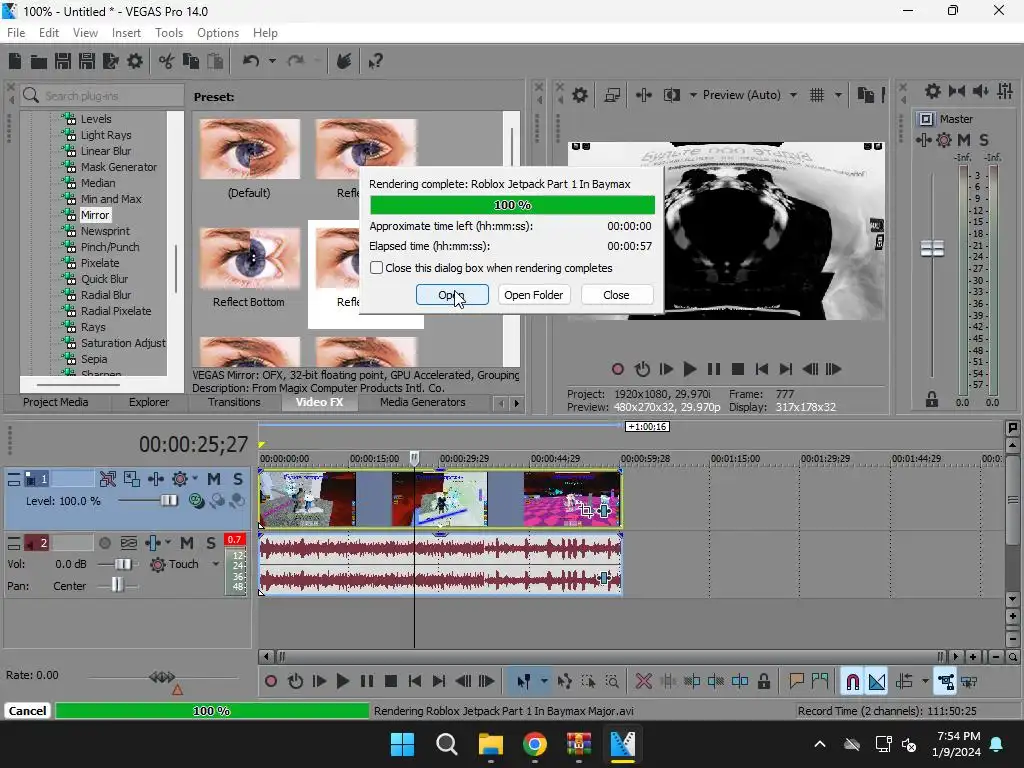1024x768 pixels.
Task: Adjust the audio track 2 Vol slider
Action: [x=122, y=564]
